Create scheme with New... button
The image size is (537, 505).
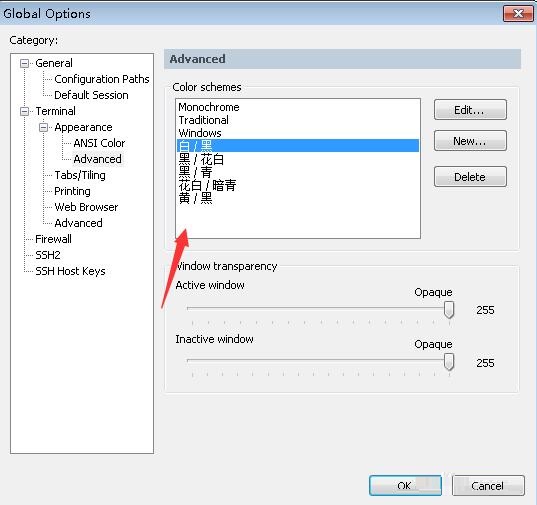(x=470, y=141)
